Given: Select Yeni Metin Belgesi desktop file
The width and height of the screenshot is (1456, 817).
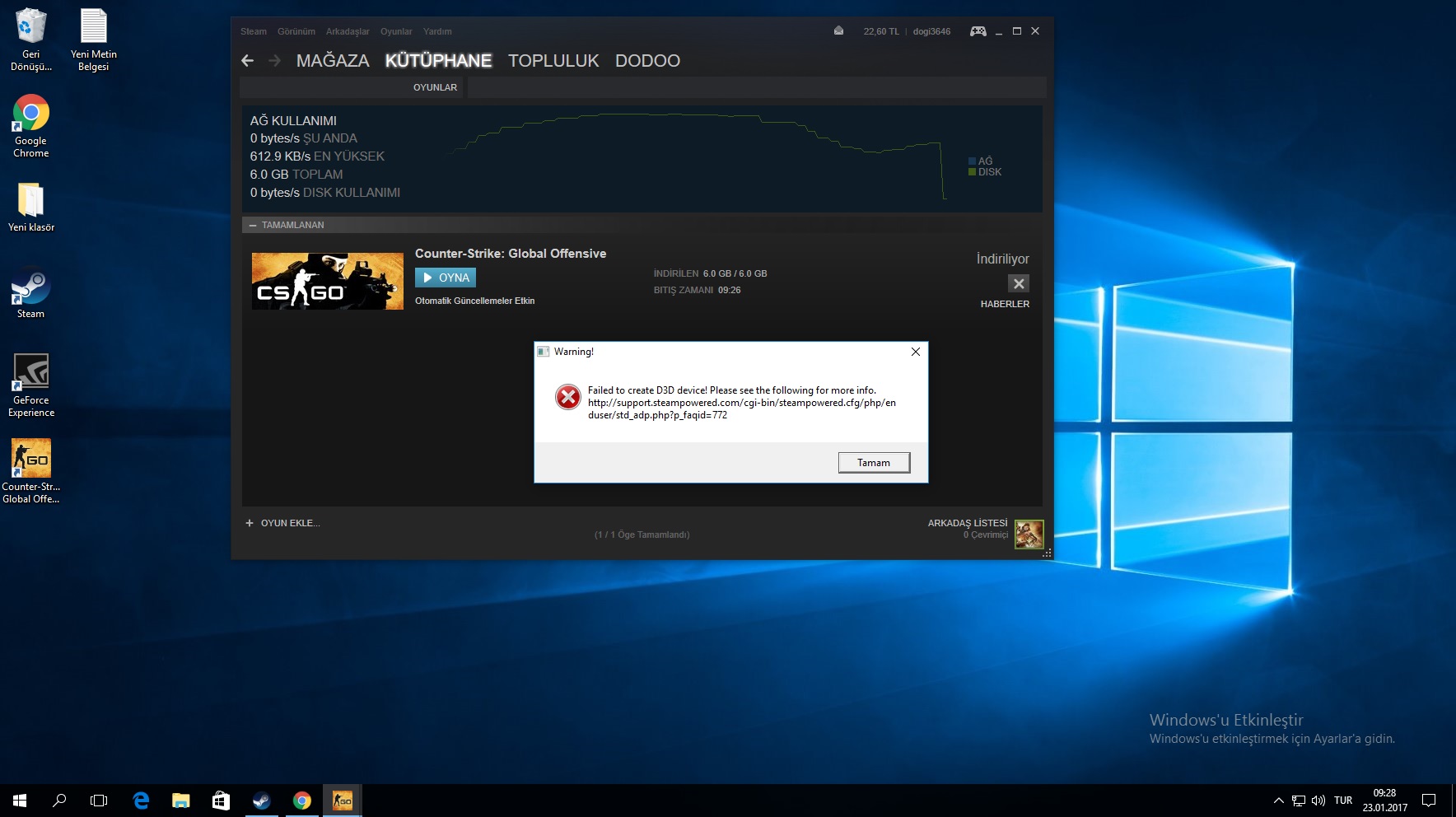Looking at the screenshot, I should [94, 39].
